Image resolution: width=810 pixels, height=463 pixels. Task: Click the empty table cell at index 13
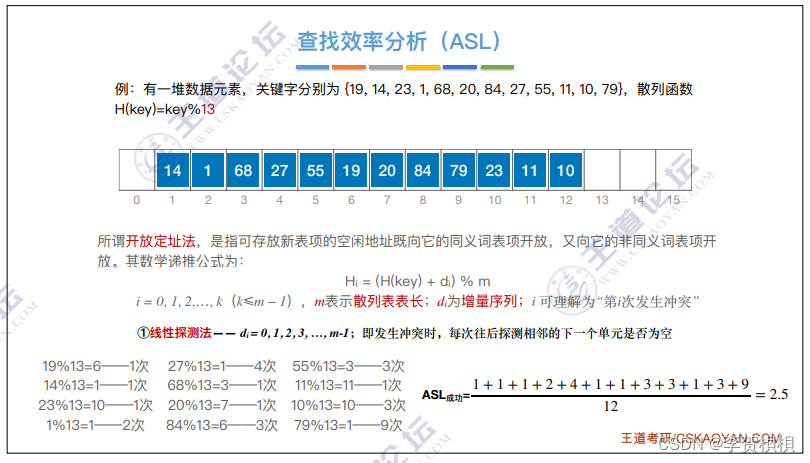coord(602,170)
